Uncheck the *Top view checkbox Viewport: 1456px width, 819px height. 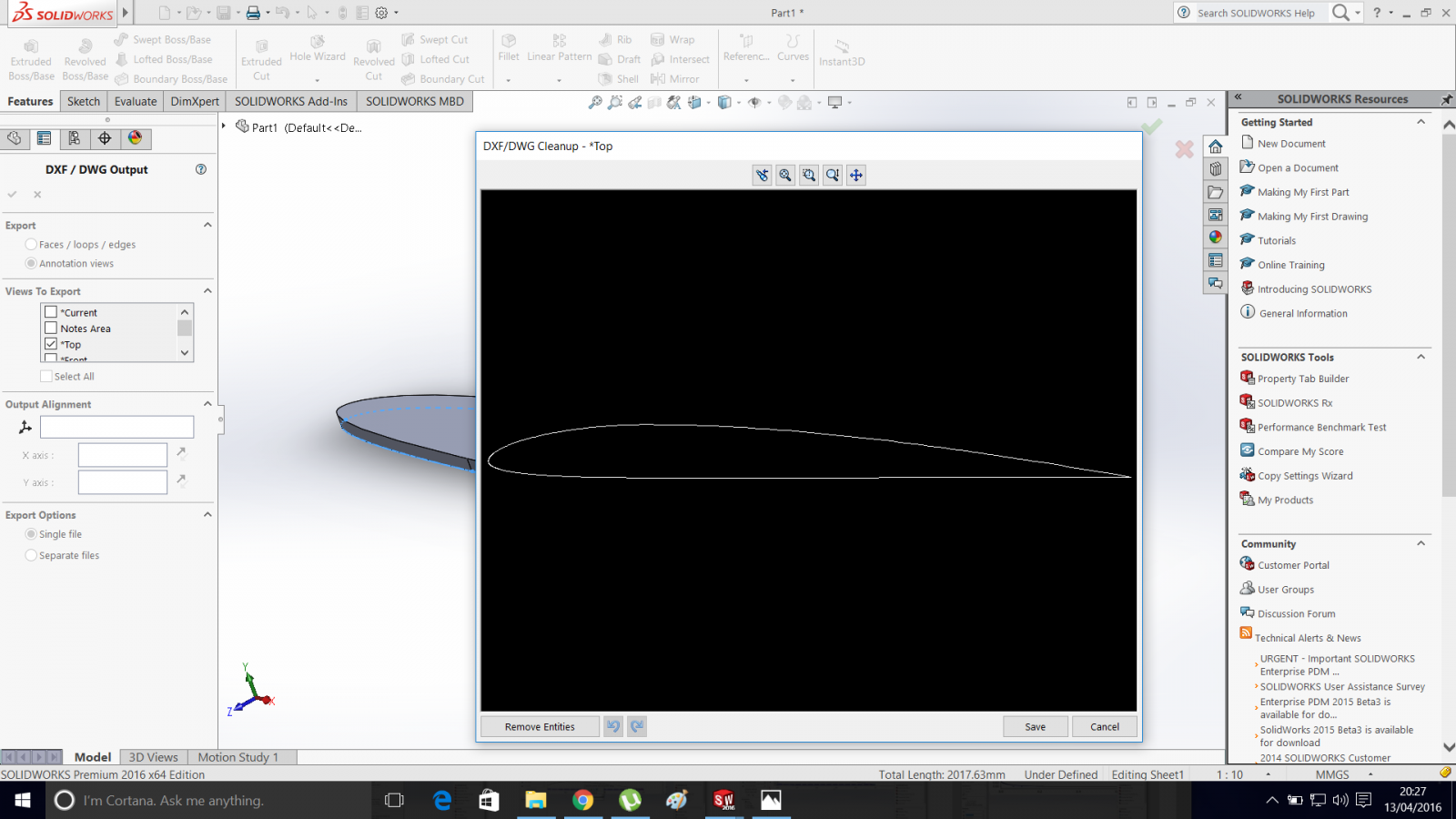[51, 345]
